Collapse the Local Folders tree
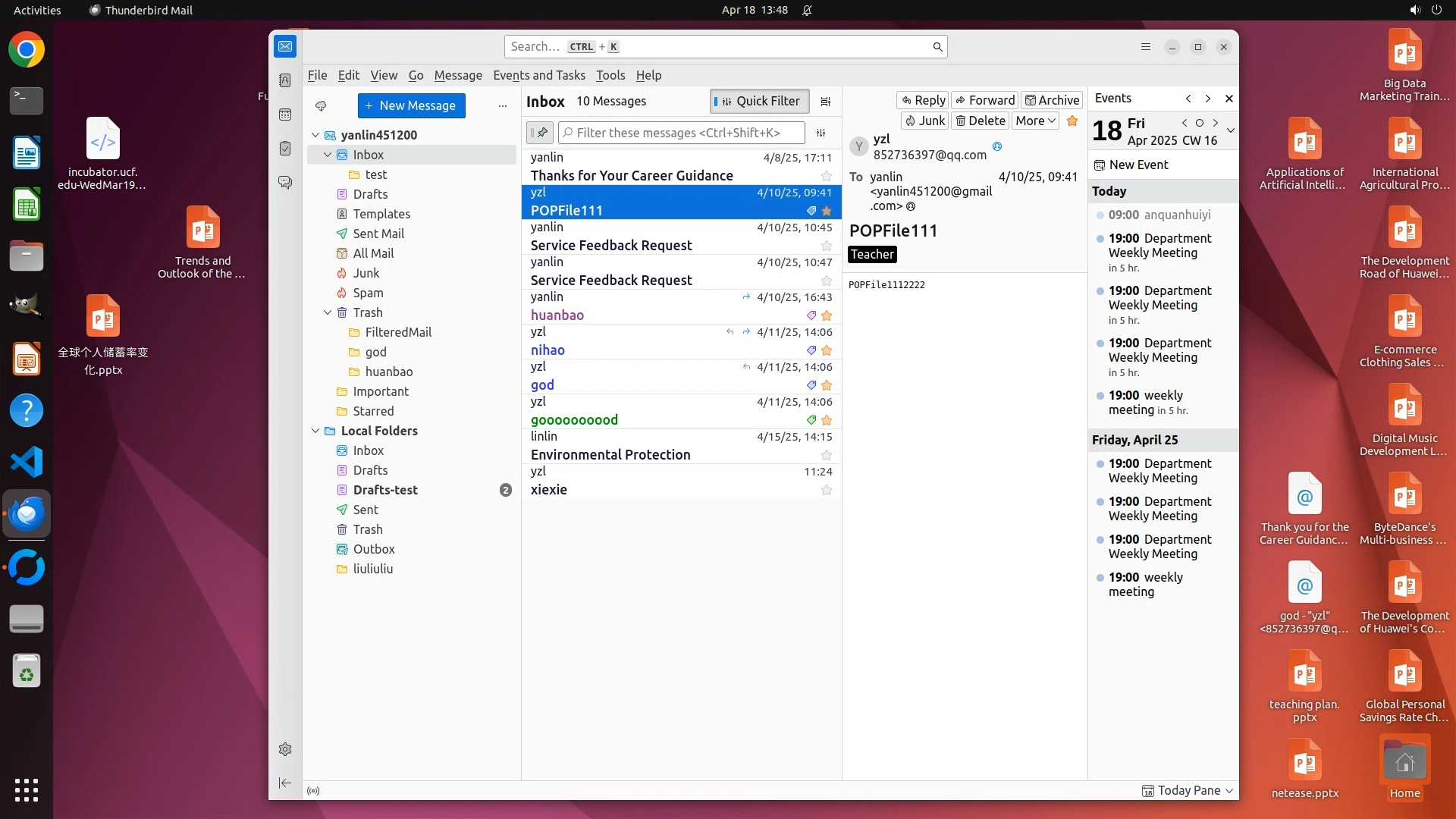The width and height of the screenshot is (1456, 819). pyautogui.click(x=315, y=431)
